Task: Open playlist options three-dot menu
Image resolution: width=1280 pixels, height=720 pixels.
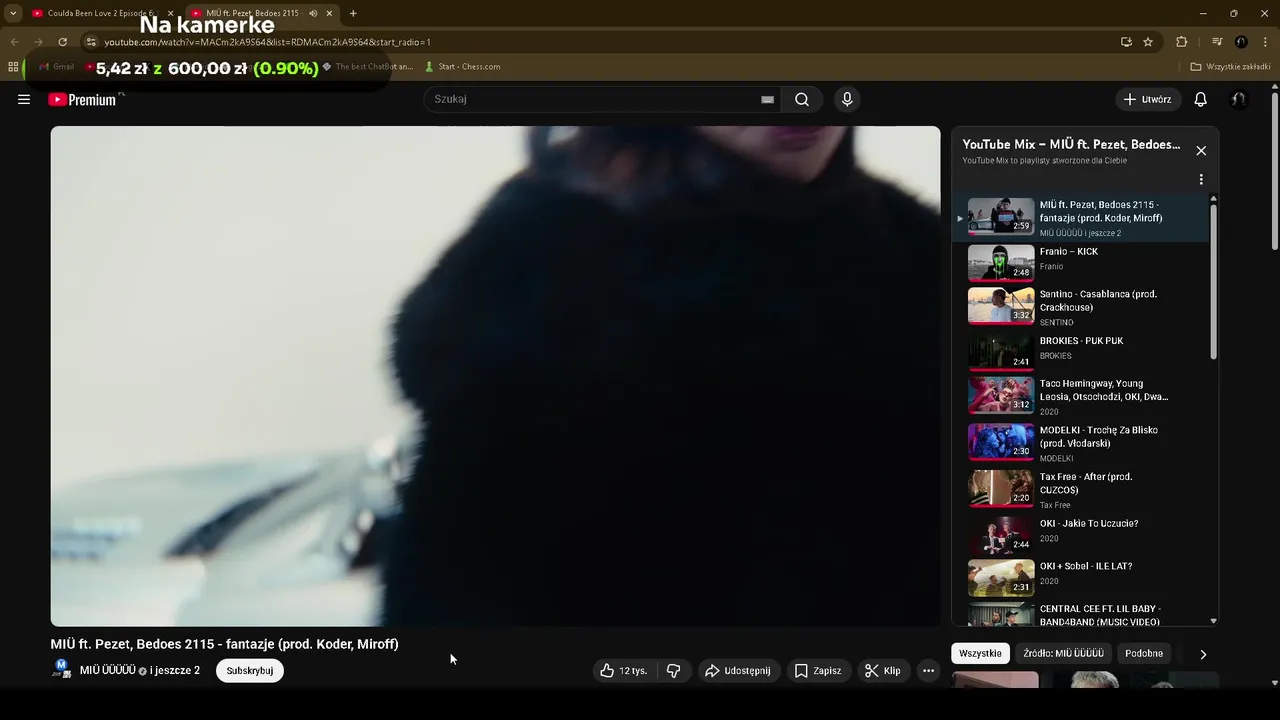Action: (1201, 180)
